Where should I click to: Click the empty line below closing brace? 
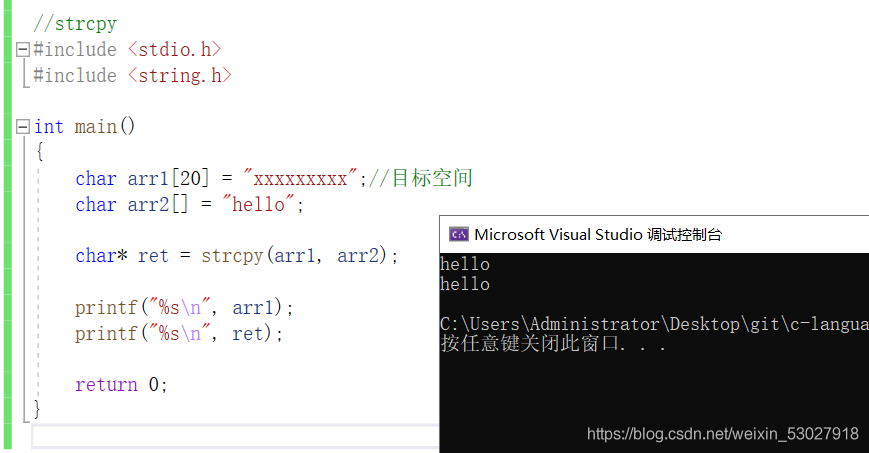pos(236,436)
